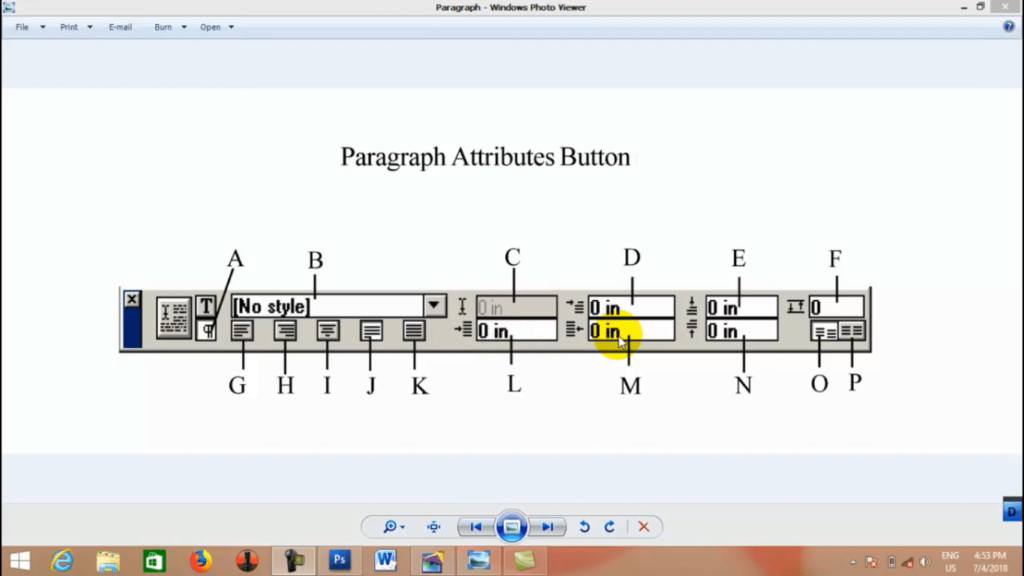Click the greyed field under label C

tap(516, 307)
